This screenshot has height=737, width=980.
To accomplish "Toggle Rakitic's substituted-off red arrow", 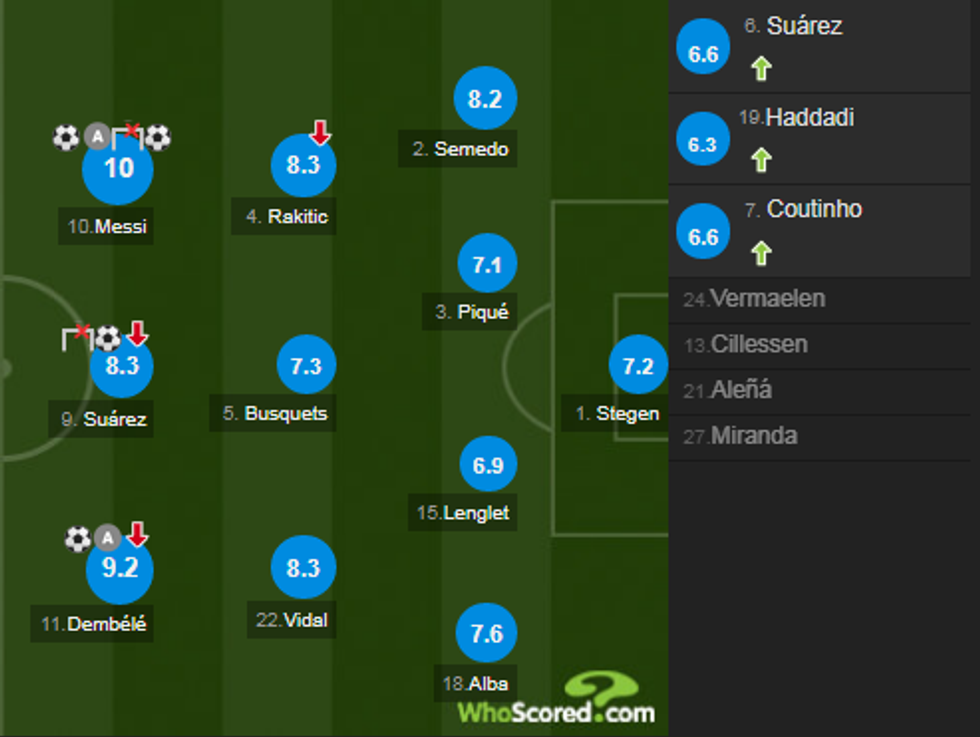I will coord(318,131).
